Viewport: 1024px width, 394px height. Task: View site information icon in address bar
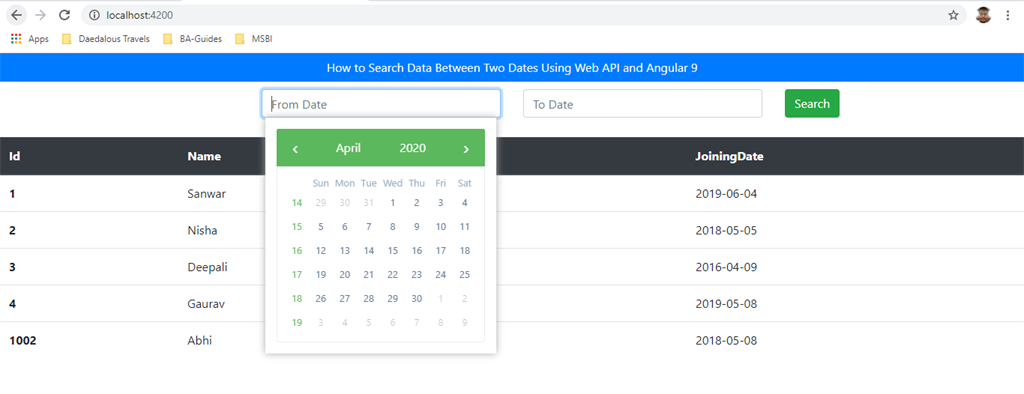click(x=94, y=15)
